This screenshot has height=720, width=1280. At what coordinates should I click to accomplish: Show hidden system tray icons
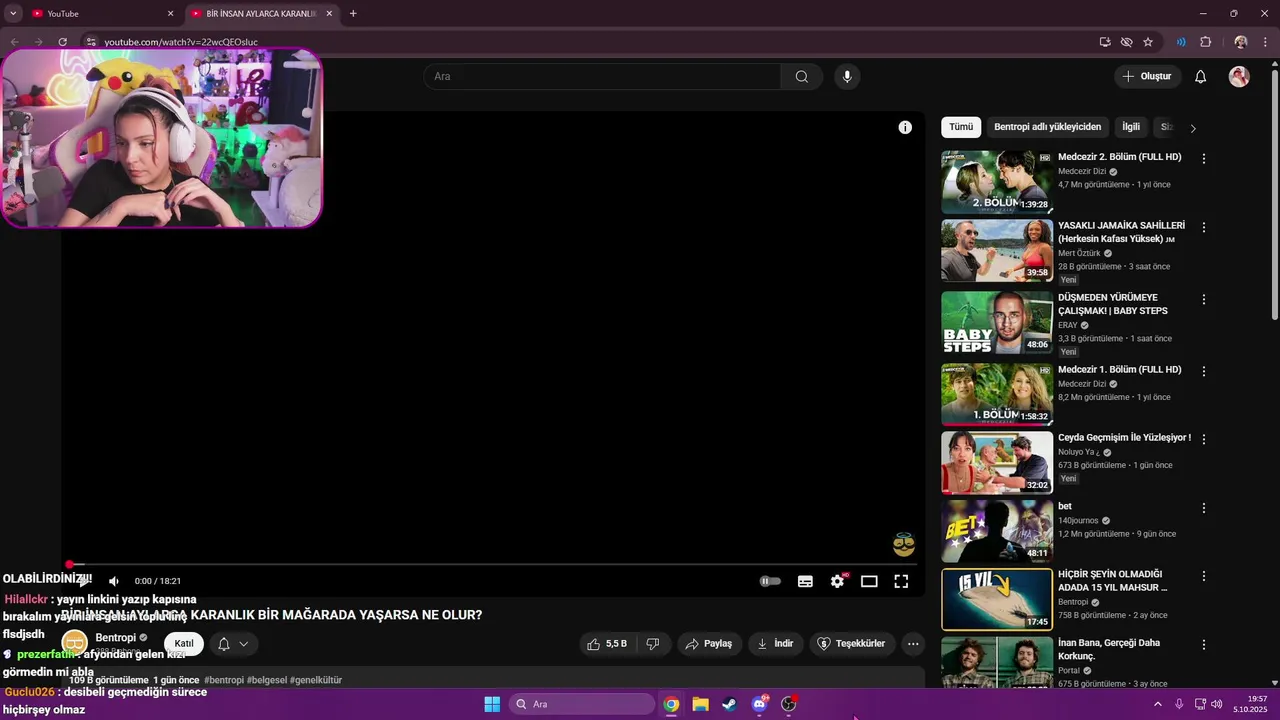tap(1158, 704)
